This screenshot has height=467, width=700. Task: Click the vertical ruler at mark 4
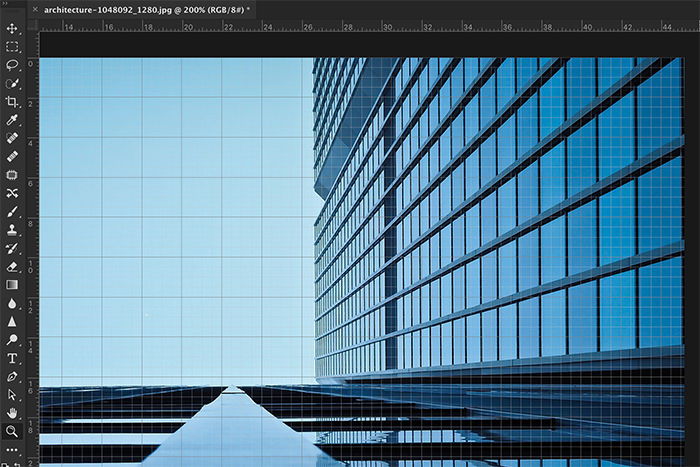pyautogui.click(x=30, y=143)
